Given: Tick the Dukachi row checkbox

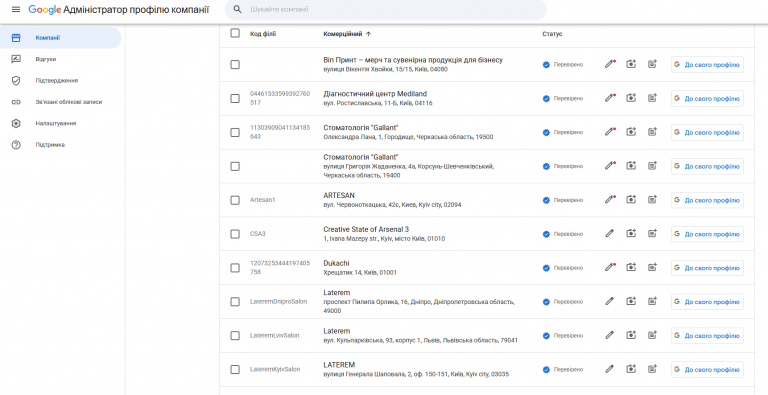Looking at the screenshot, I should click(235, 268).
